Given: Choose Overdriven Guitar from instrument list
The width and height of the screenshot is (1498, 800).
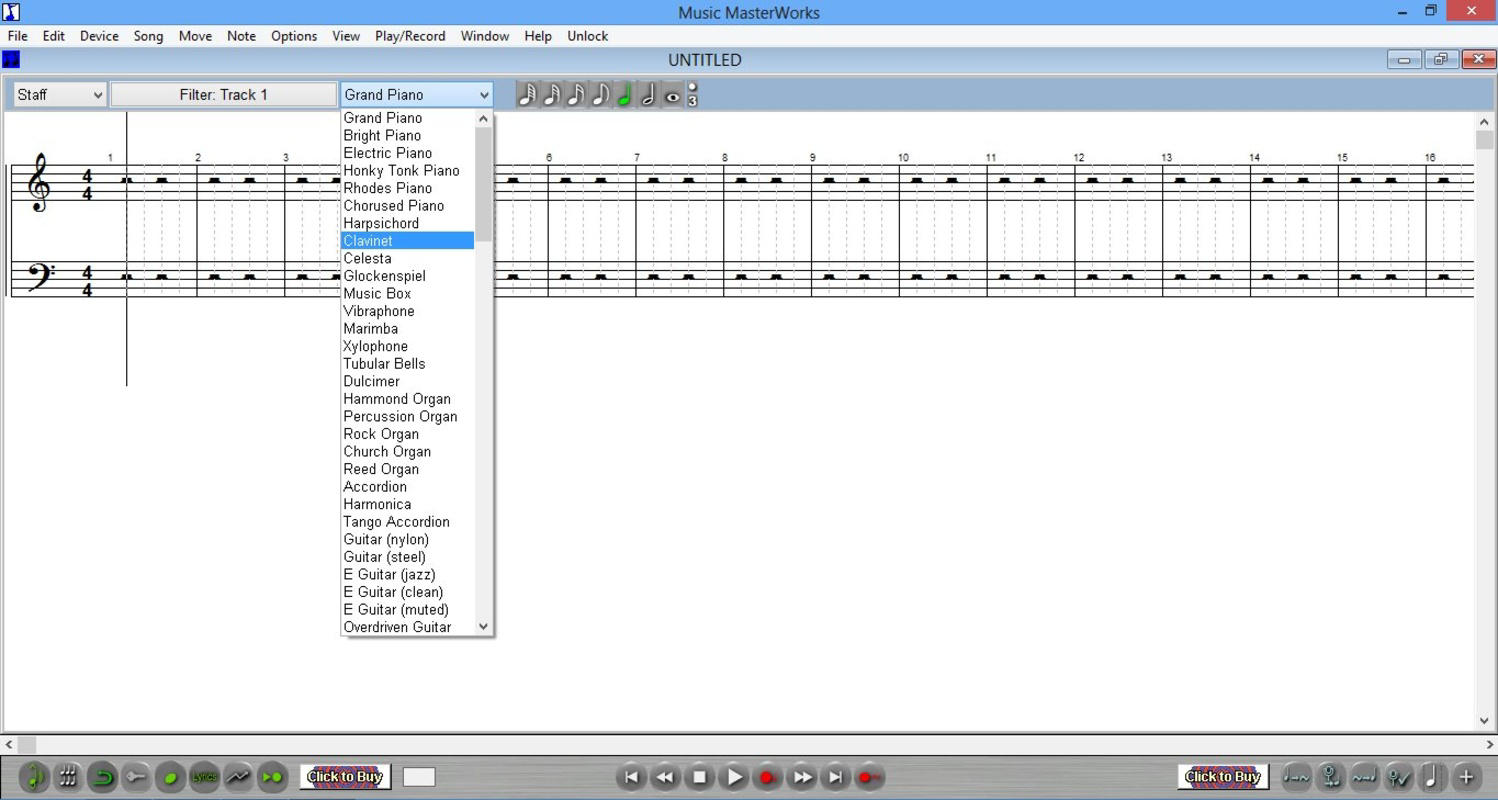Looking at the screenshot, I should tap(407, 627).
